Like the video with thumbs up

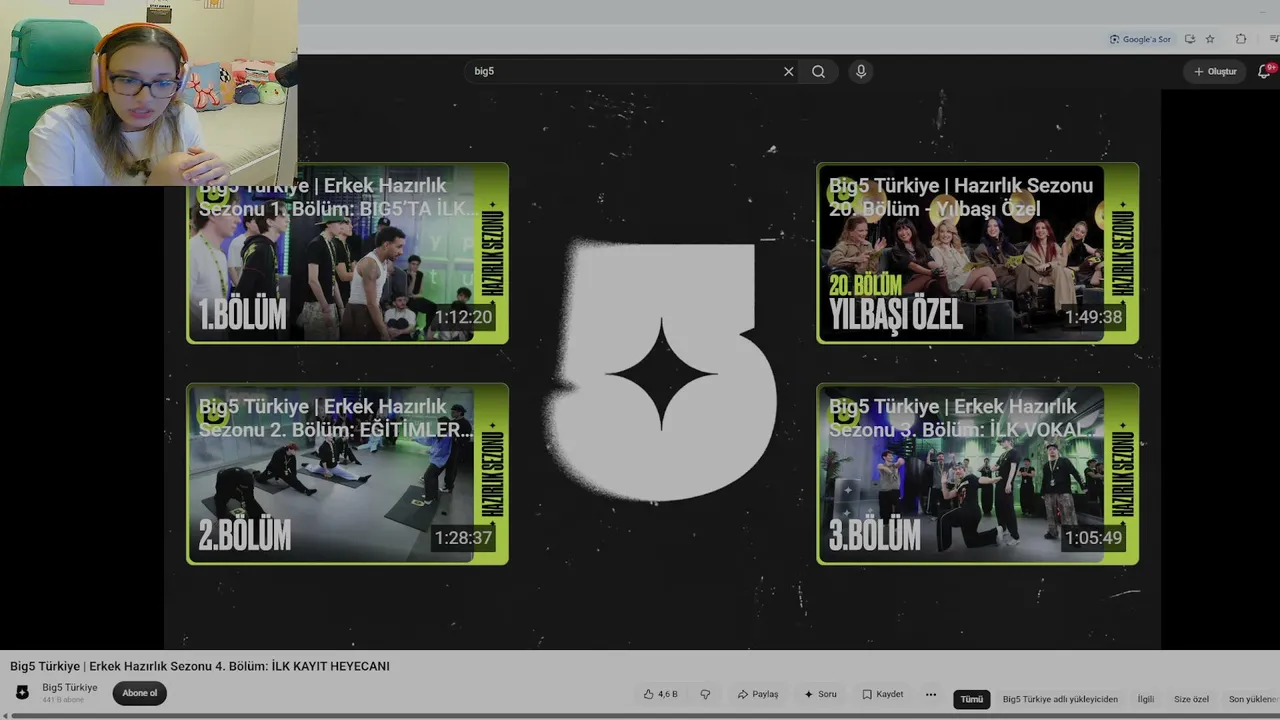click(660, 694)
